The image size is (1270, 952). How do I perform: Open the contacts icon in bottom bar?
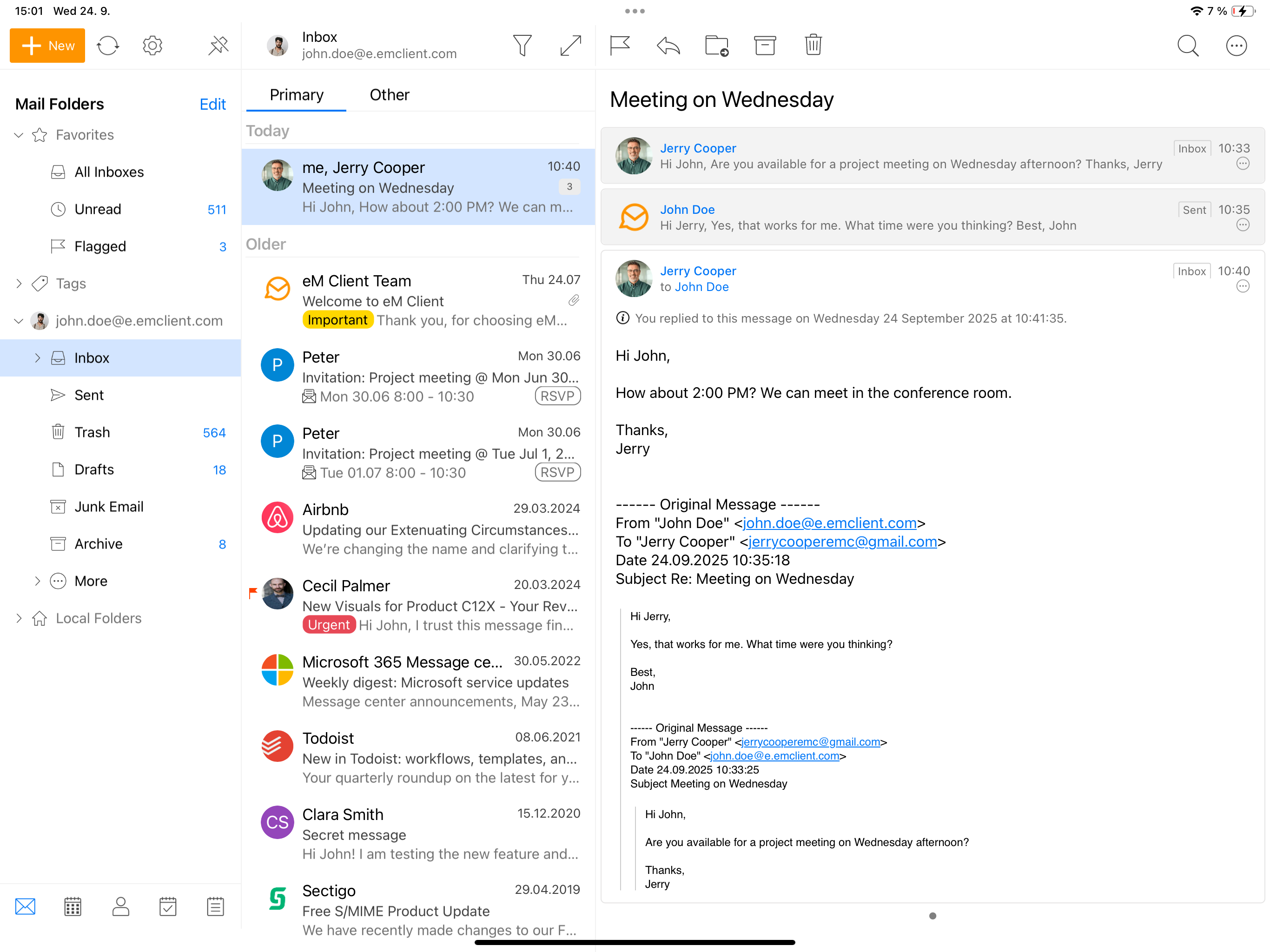[x=120, y=906]
